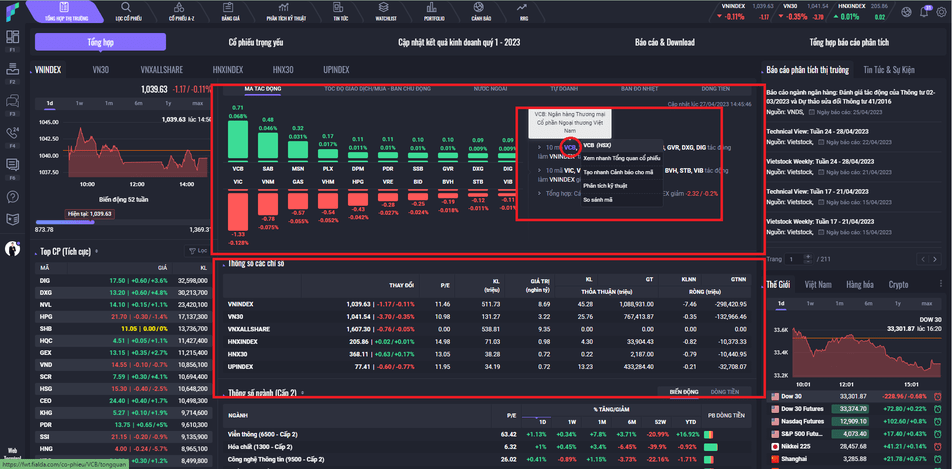Expand the Top CP (Tích cực) dropdown arrow

(x=98, y=251)
